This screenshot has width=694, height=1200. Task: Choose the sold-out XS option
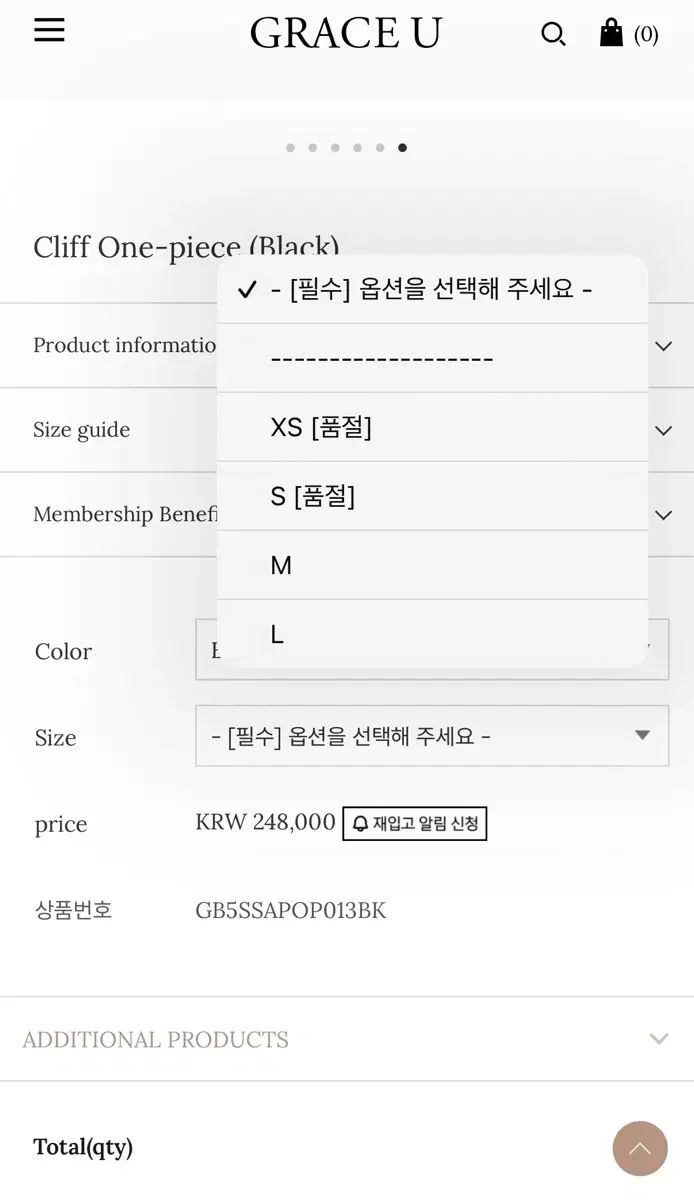432,427
